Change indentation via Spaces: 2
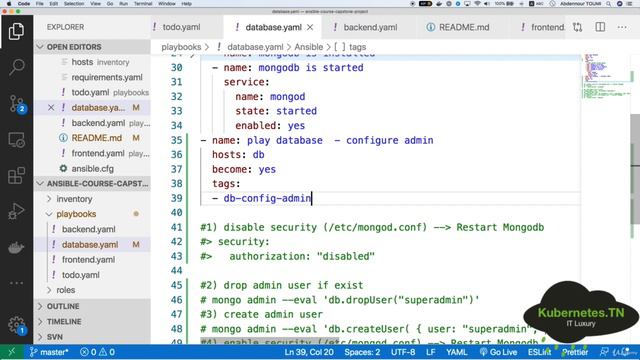 362,352
